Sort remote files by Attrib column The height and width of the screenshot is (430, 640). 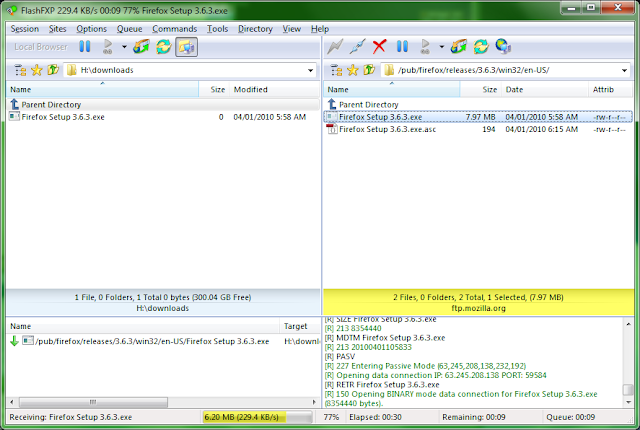[x=610, y=89]
